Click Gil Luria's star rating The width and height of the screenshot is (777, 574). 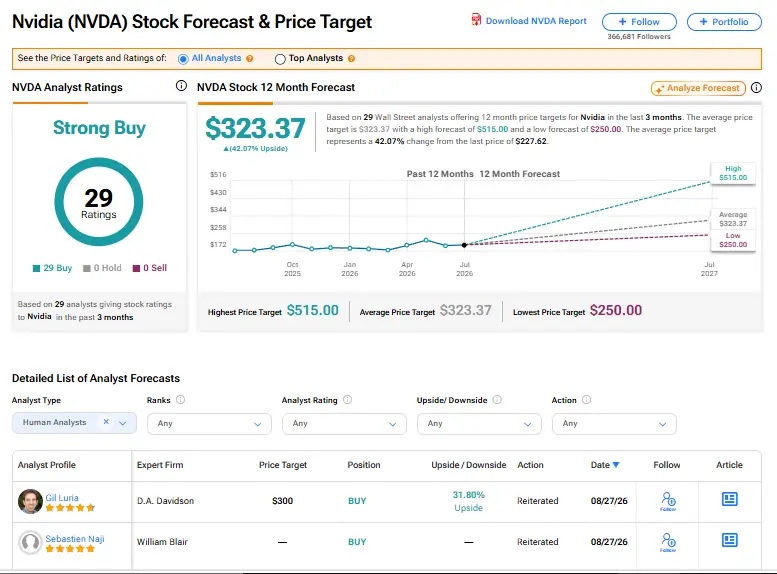[70, 508]
